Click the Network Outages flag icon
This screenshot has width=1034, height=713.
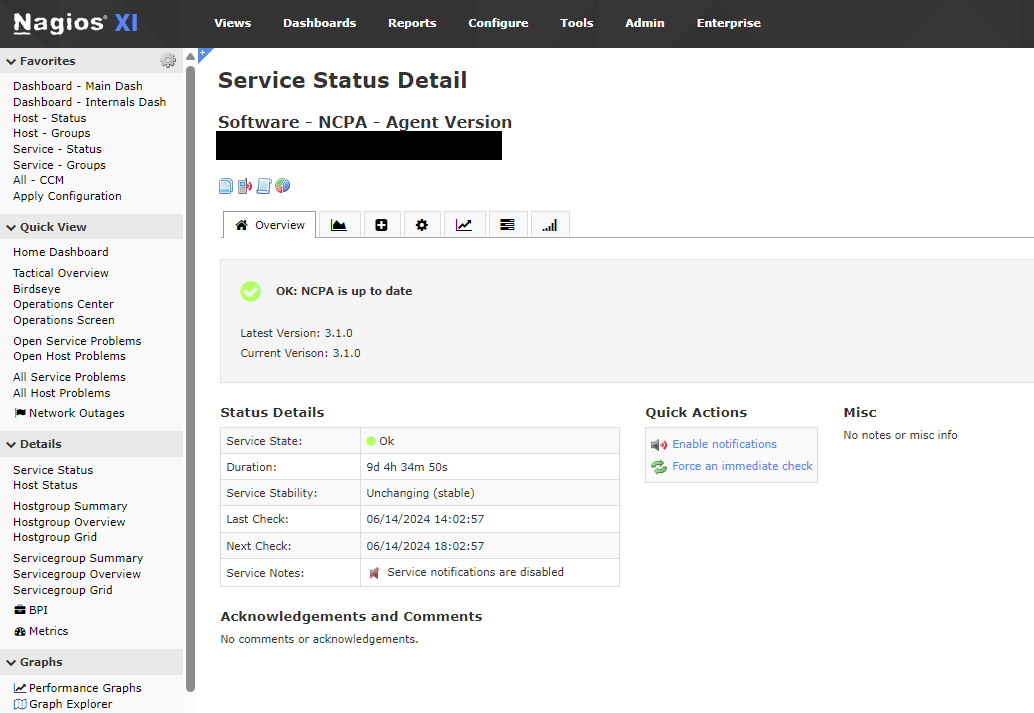20,413
